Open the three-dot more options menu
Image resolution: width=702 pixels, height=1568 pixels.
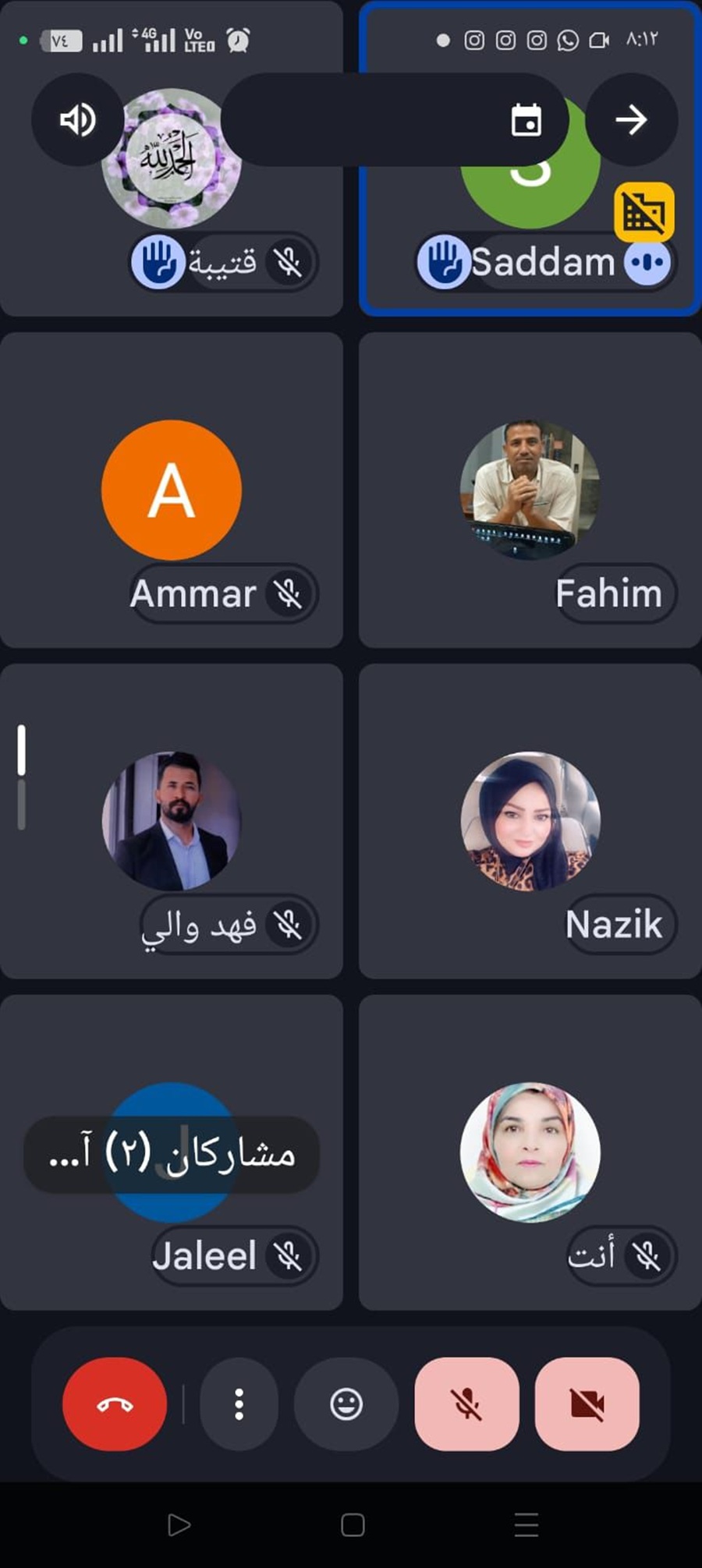pos(239,1404)
